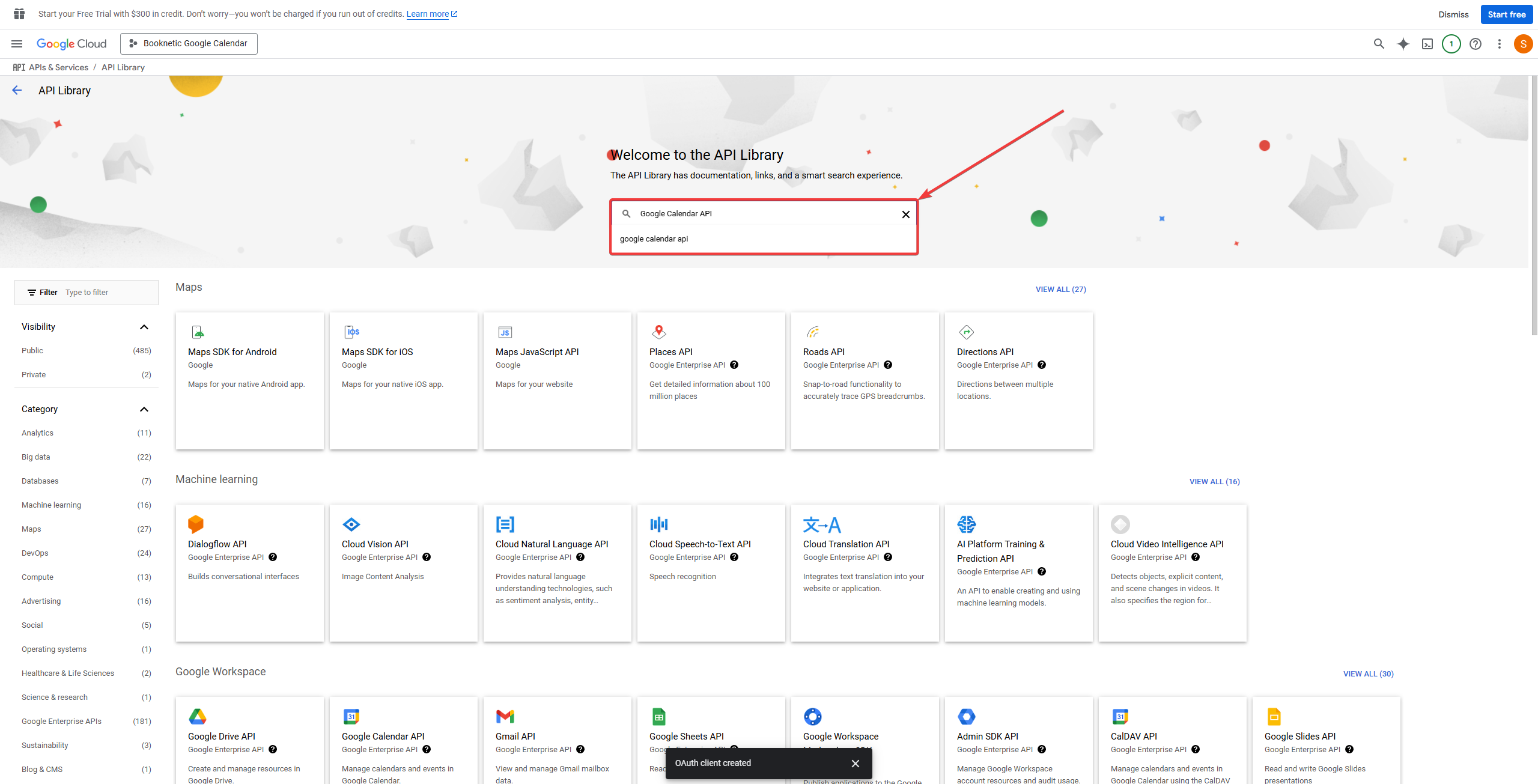Open the AI Platform Training & Prediction icon
Viewport: 1538px width, 784px height.
pos(967,524)
